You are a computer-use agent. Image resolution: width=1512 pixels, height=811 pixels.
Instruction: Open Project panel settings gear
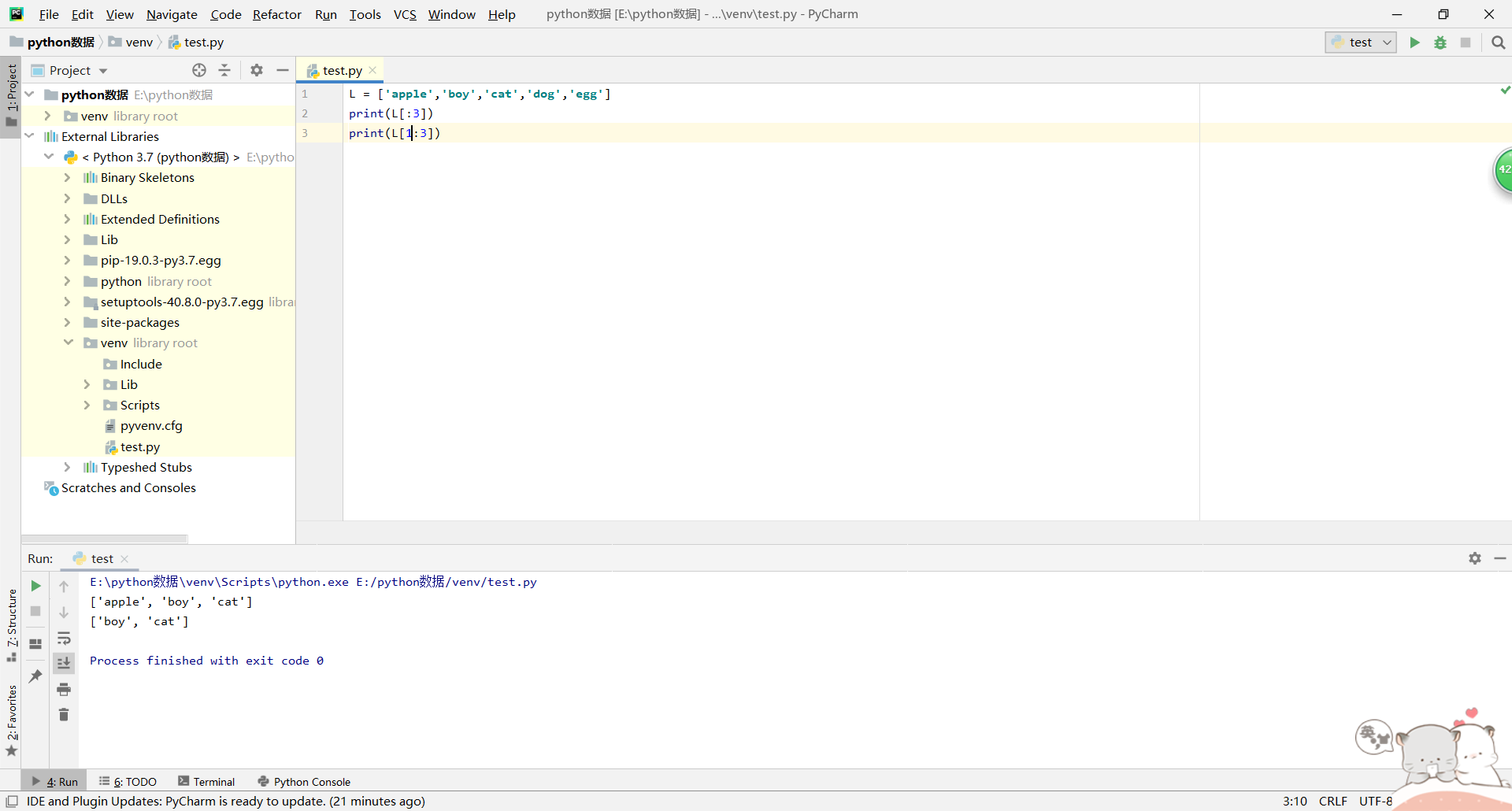tap(257, 70)
